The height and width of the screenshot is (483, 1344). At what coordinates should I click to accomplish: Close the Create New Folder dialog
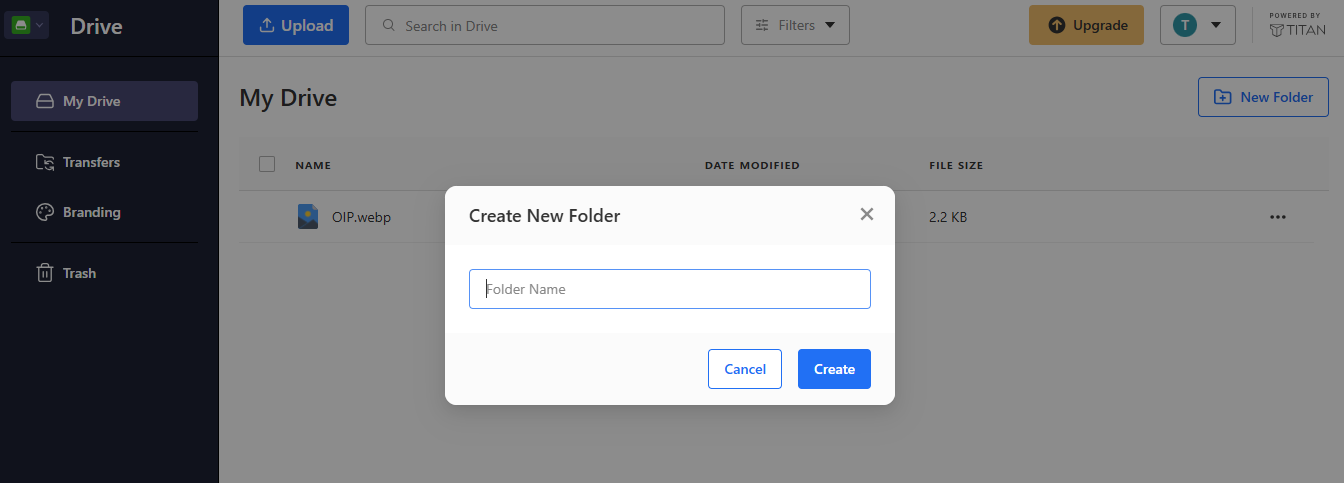click(x=867, y=214)
